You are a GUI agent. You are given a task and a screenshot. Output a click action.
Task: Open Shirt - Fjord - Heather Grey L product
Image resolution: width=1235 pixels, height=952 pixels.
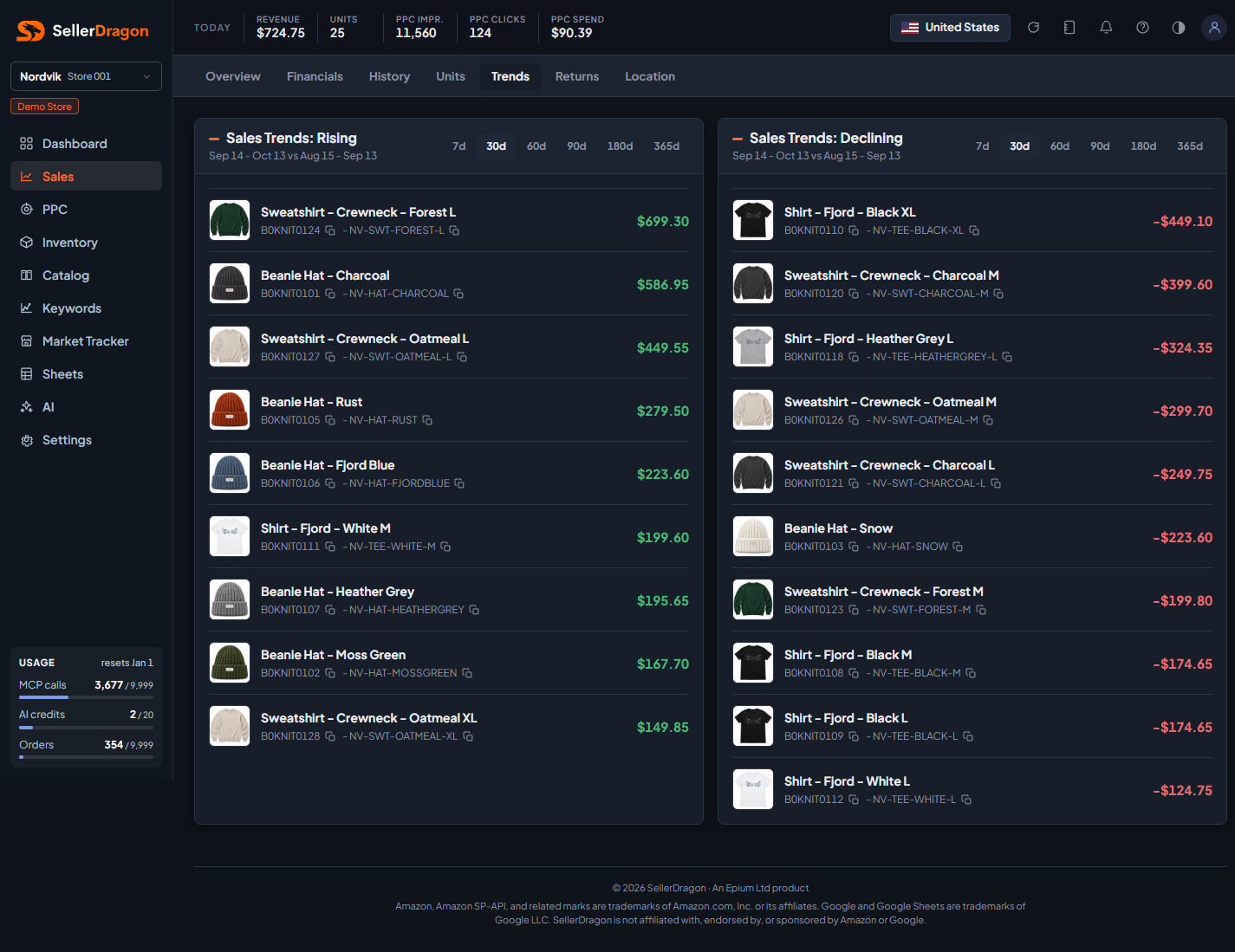click(868, 339)
